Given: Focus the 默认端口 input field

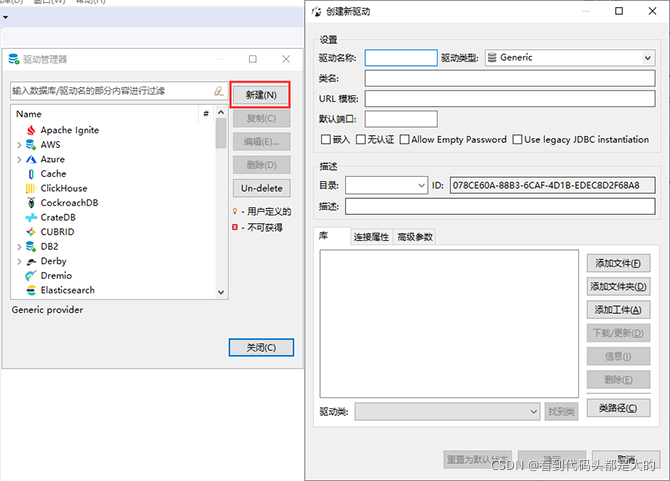Looking at the screenshot, I should tap(401, 119).
